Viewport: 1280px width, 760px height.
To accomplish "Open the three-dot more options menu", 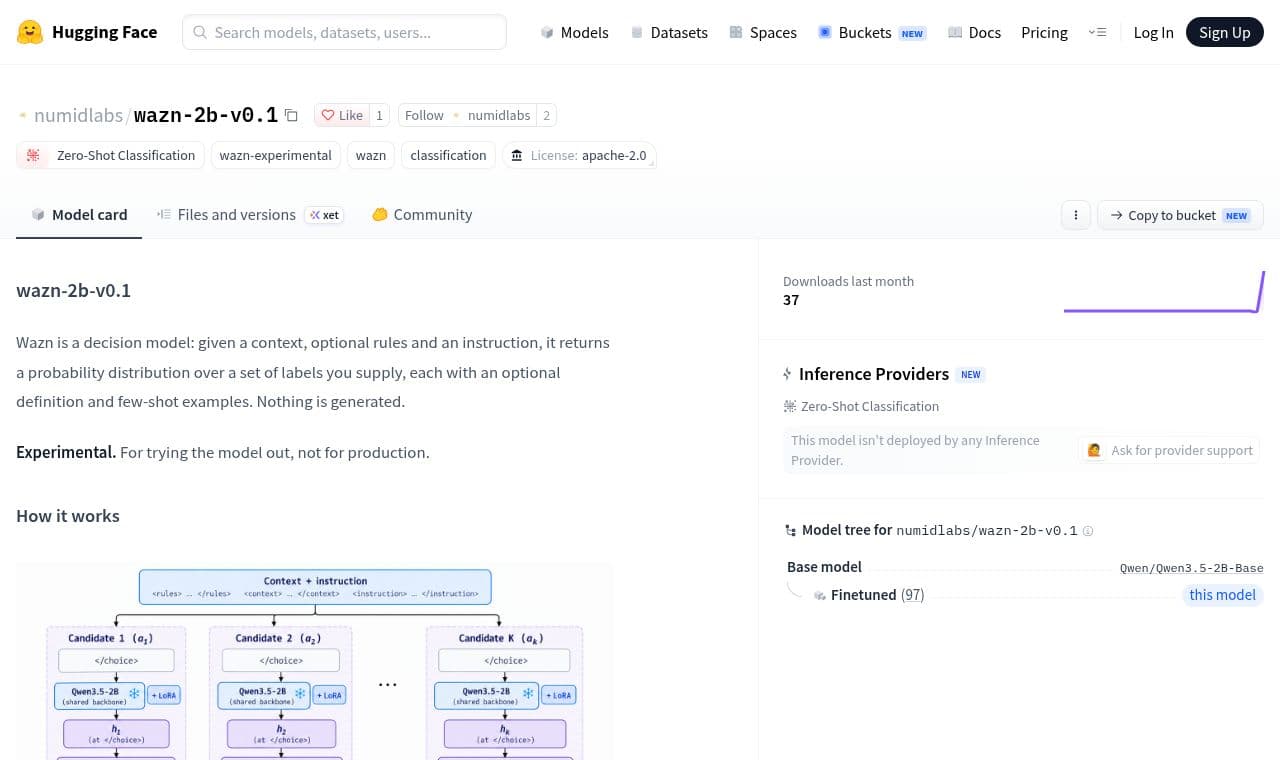I will [x=1076, y=215].
